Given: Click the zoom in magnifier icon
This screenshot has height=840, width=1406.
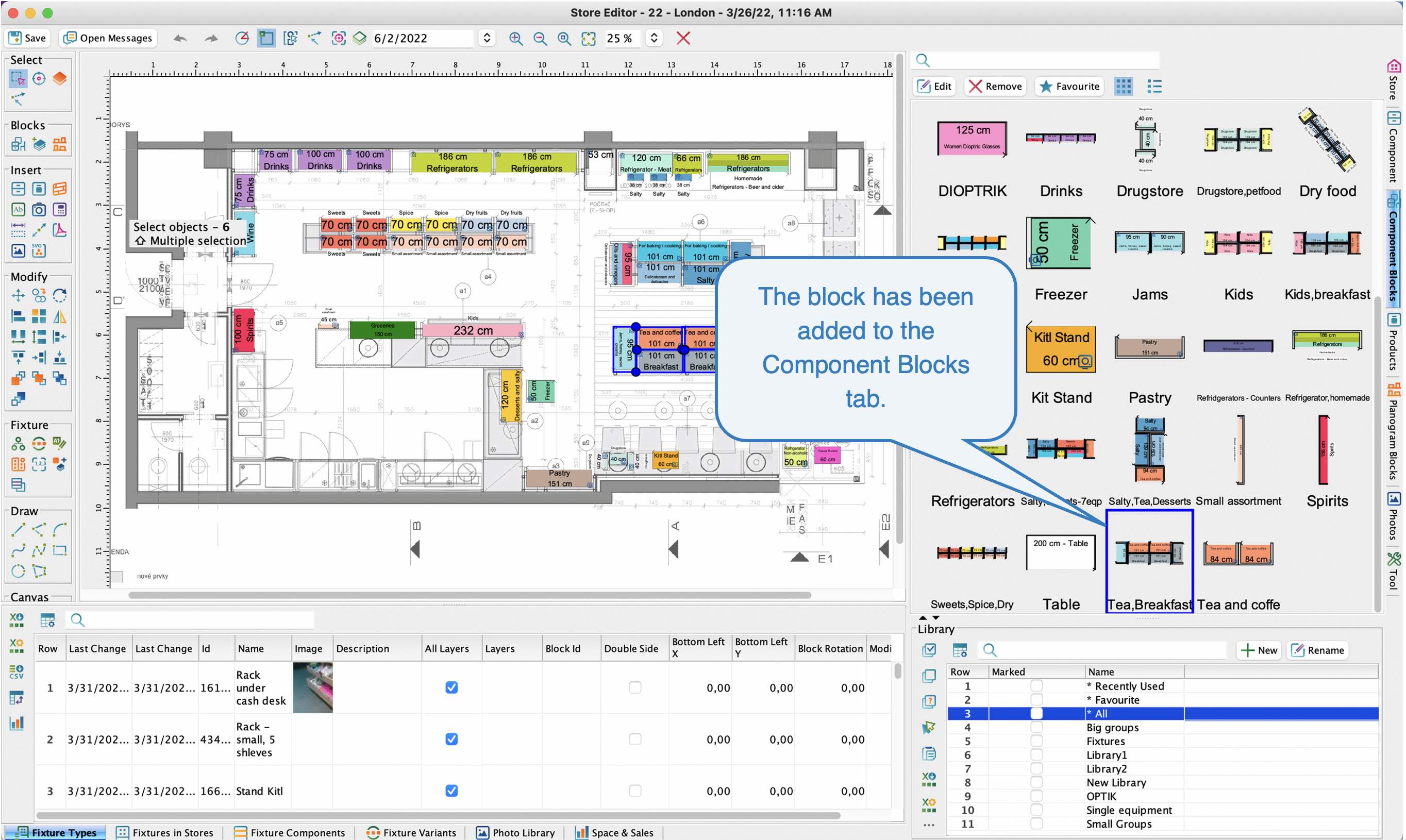Looking at the screenshot, I should pos(515,38).
